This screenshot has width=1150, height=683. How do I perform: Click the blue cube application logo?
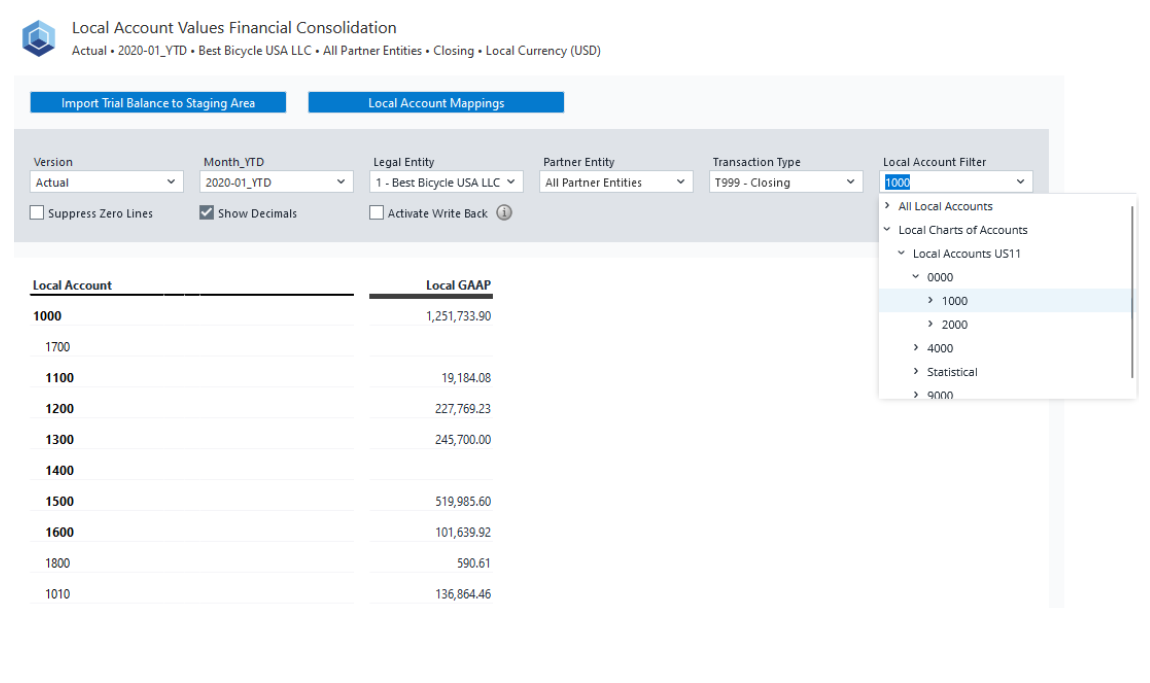click(x=39, y=38)
